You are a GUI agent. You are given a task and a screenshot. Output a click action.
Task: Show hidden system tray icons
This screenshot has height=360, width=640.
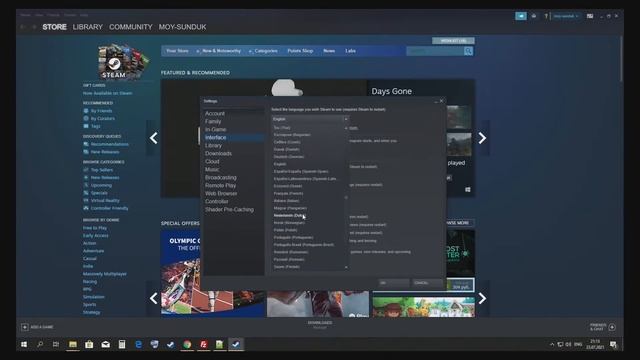pyautogui.click(x=552, y=344)
